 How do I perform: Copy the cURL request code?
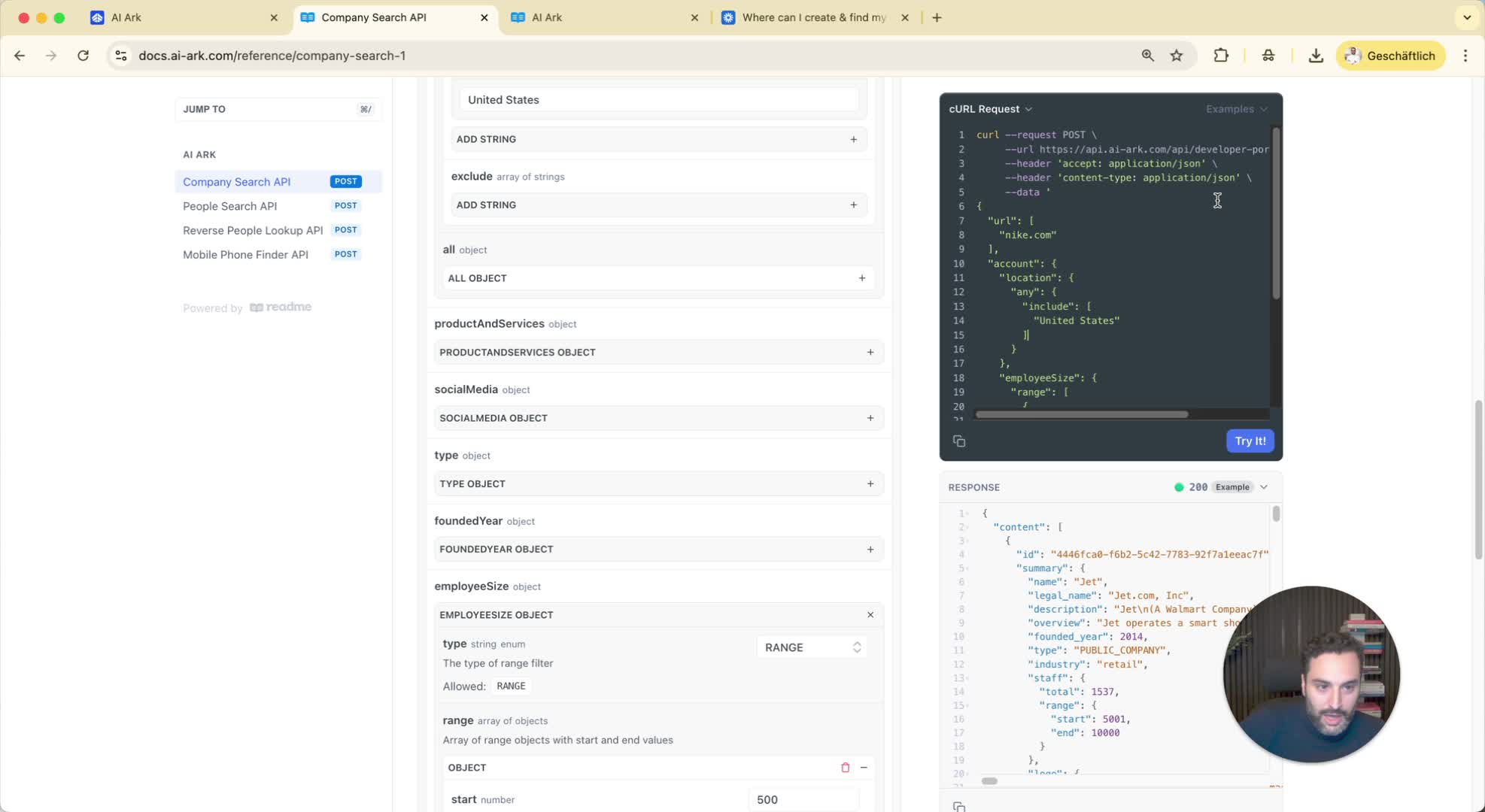pos(958,441)
